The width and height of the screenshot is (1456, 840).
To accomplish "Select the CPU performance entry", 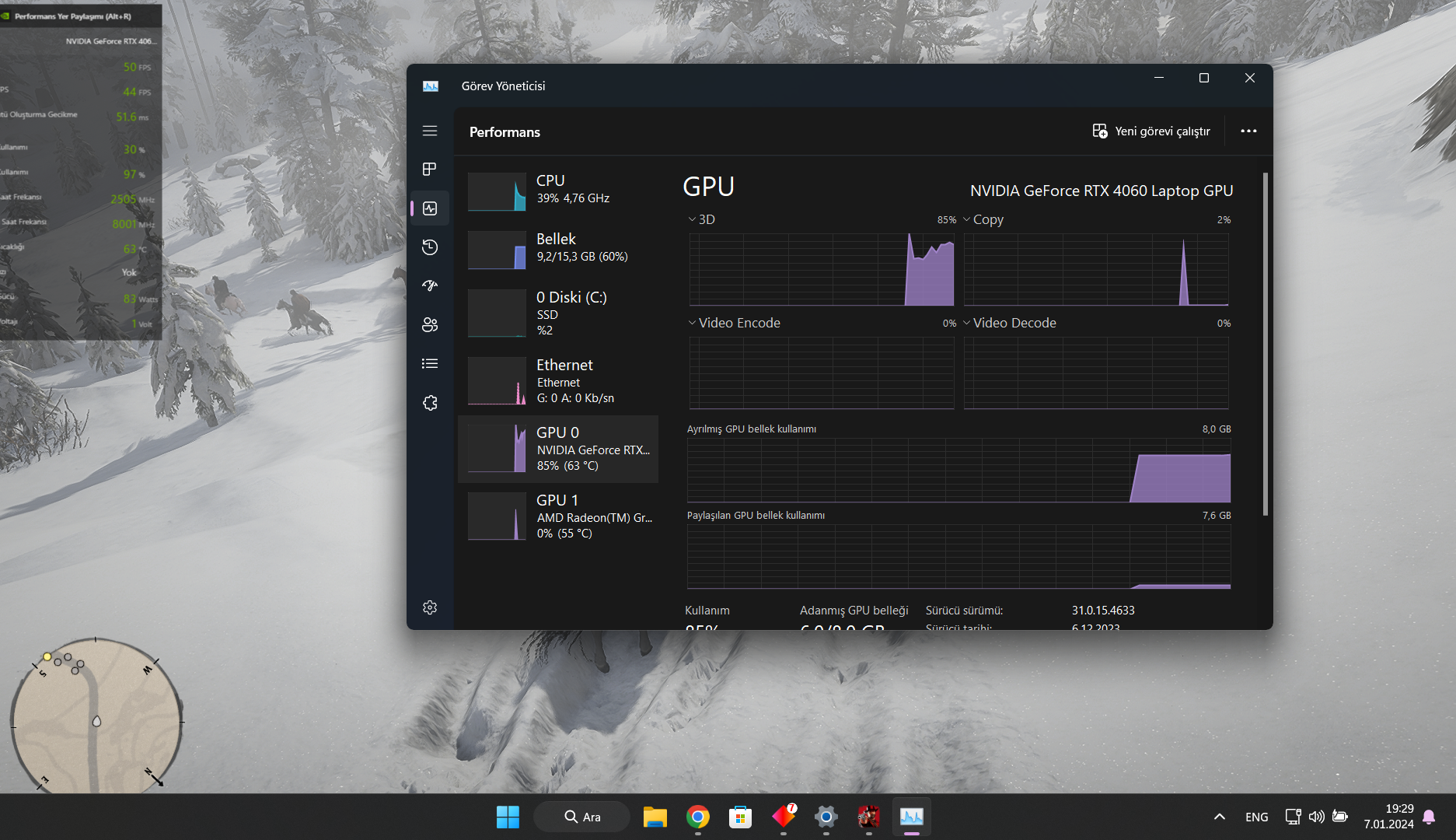I will click(558, 192).
